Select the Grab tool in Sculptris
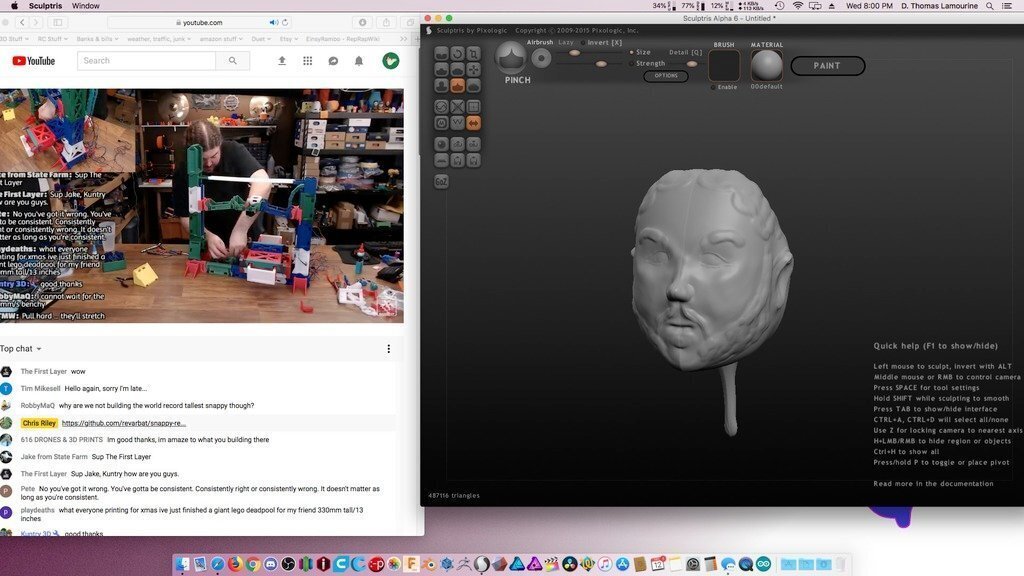1024x576 pixels. click(x=473, y=69)
